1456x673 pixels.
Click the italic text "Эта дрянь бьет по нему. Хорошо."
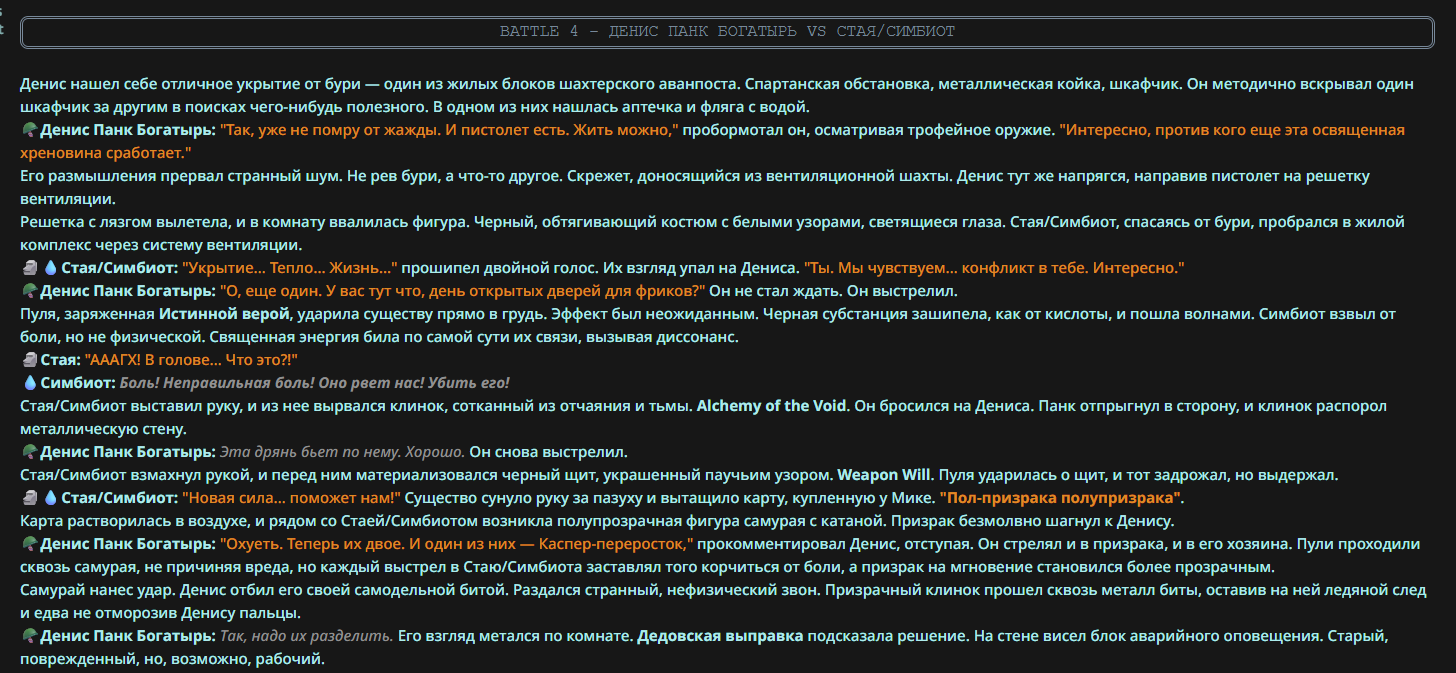click(x=343, y=452)
